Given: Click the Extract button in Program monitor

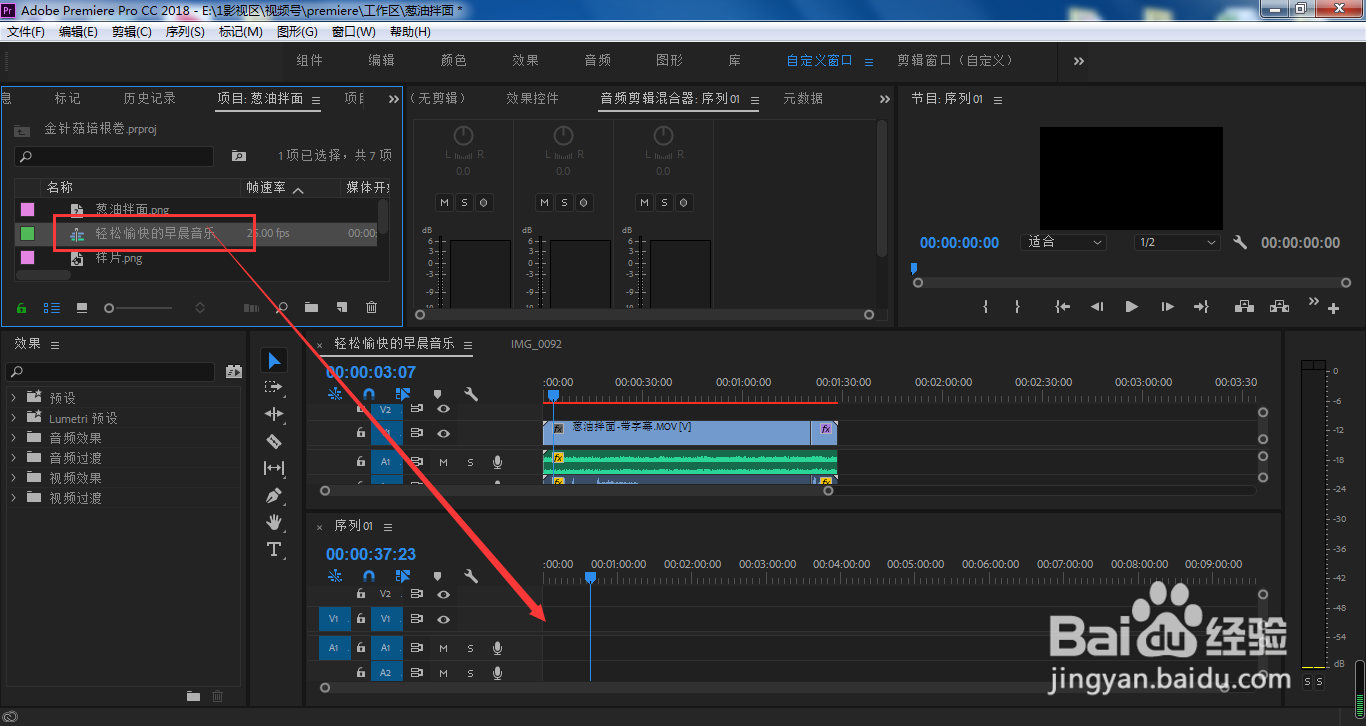Looking at the screenshot, I should [1279, 307].
